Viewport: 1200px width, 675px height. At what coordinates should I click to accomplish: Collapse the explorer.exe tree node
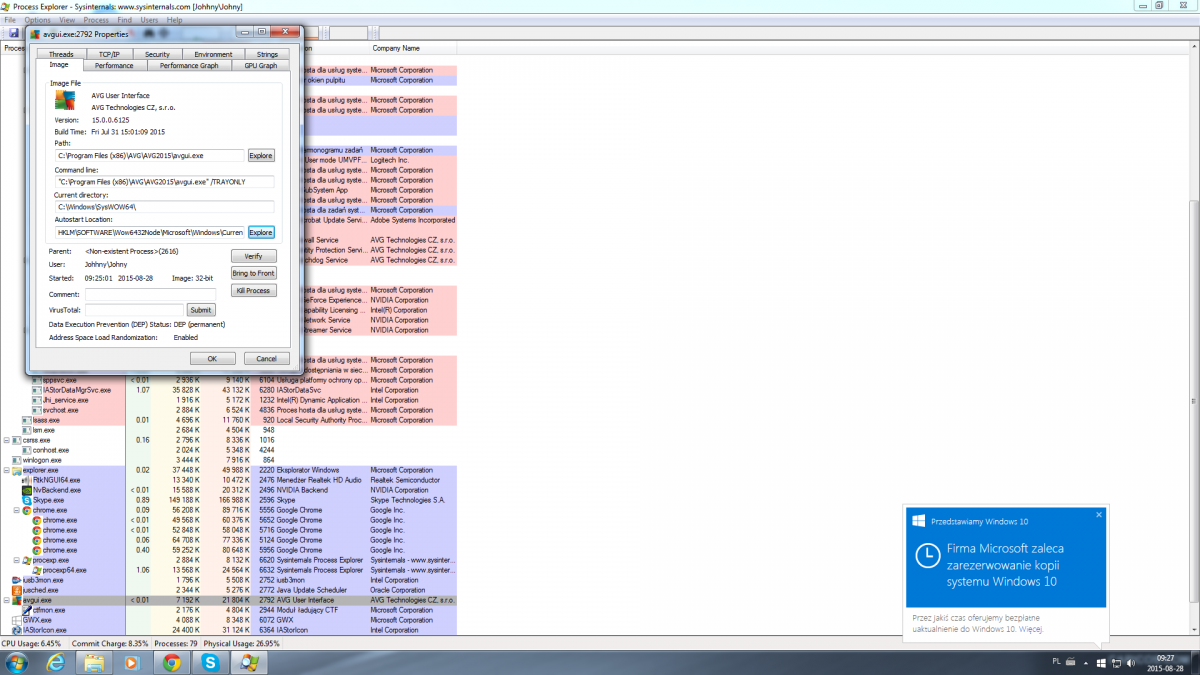click(7, 470)
